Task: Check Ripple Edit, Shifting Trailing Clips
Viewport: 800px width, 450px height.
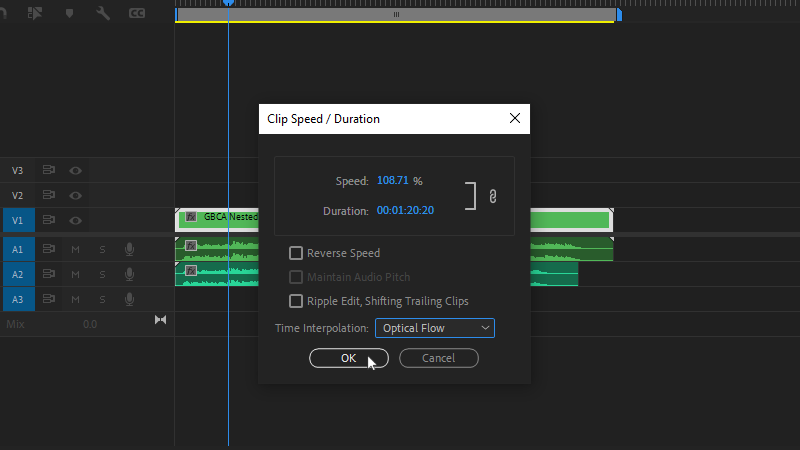Action: click(x=296, y=301)
